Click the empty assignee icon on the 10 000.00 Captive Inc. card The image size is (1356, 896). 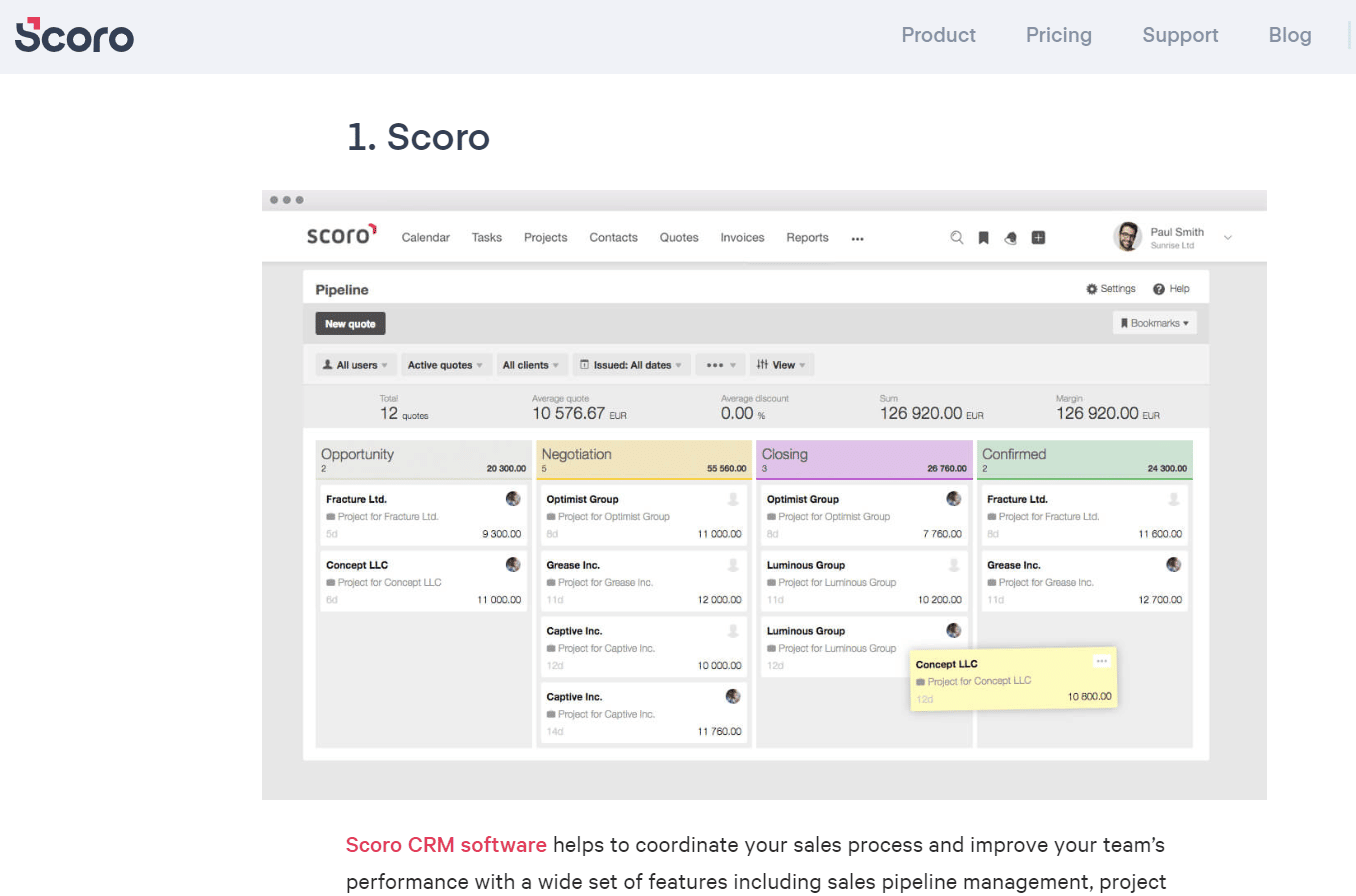[x=733, y=630]
